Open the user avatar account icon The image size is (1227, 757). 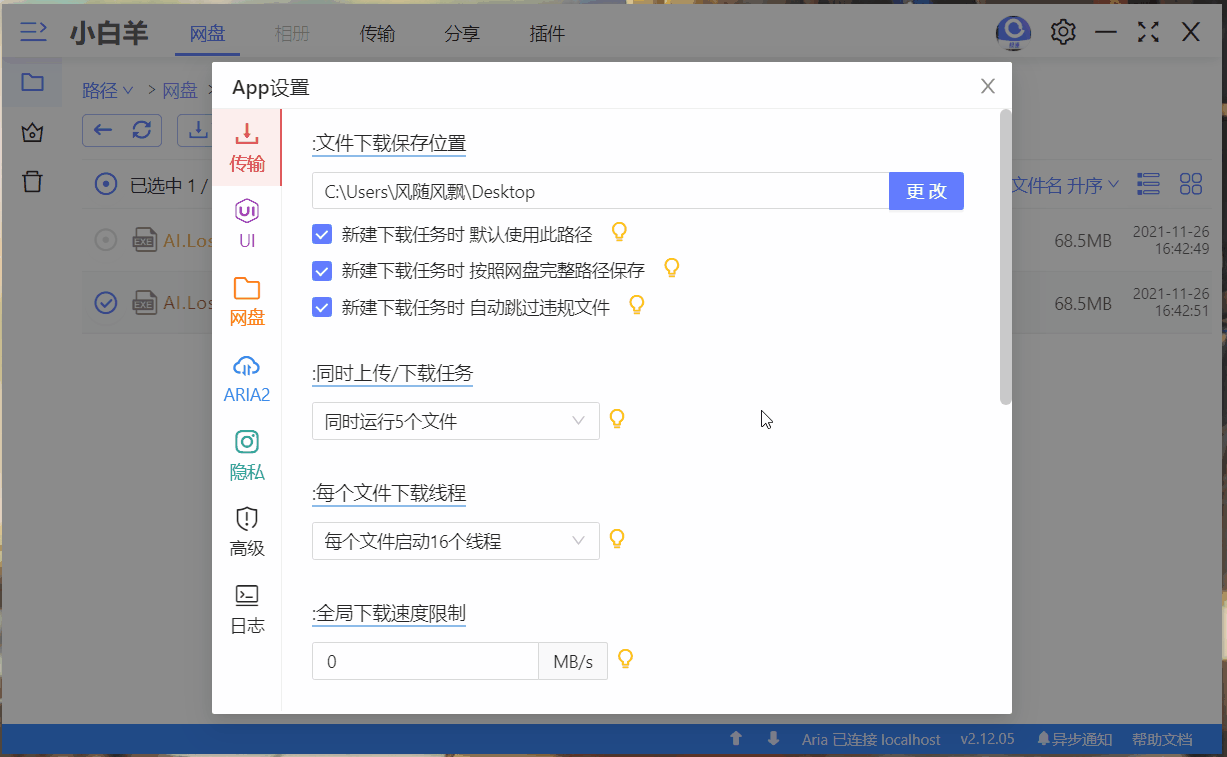(1013, 33)
